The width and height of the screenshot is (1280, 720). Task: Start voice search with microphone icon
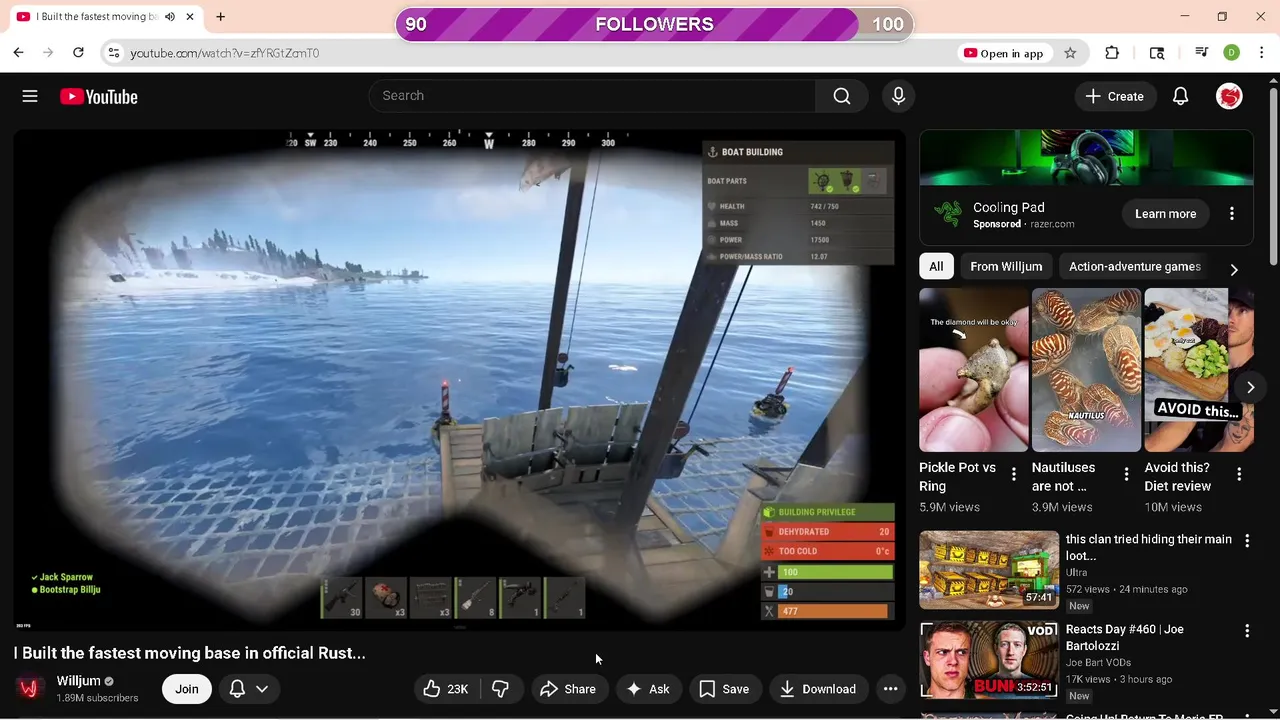(x=898, y=96)
